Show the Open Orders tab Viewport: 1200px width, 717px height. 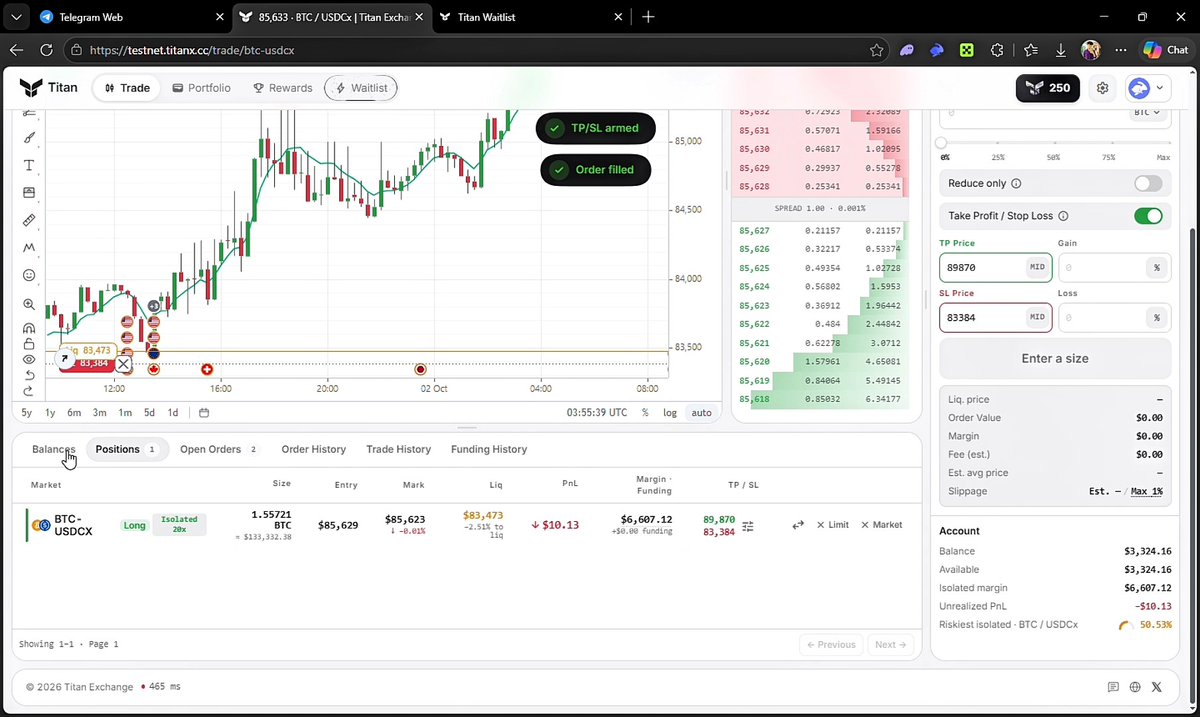[x=218, y=450]
